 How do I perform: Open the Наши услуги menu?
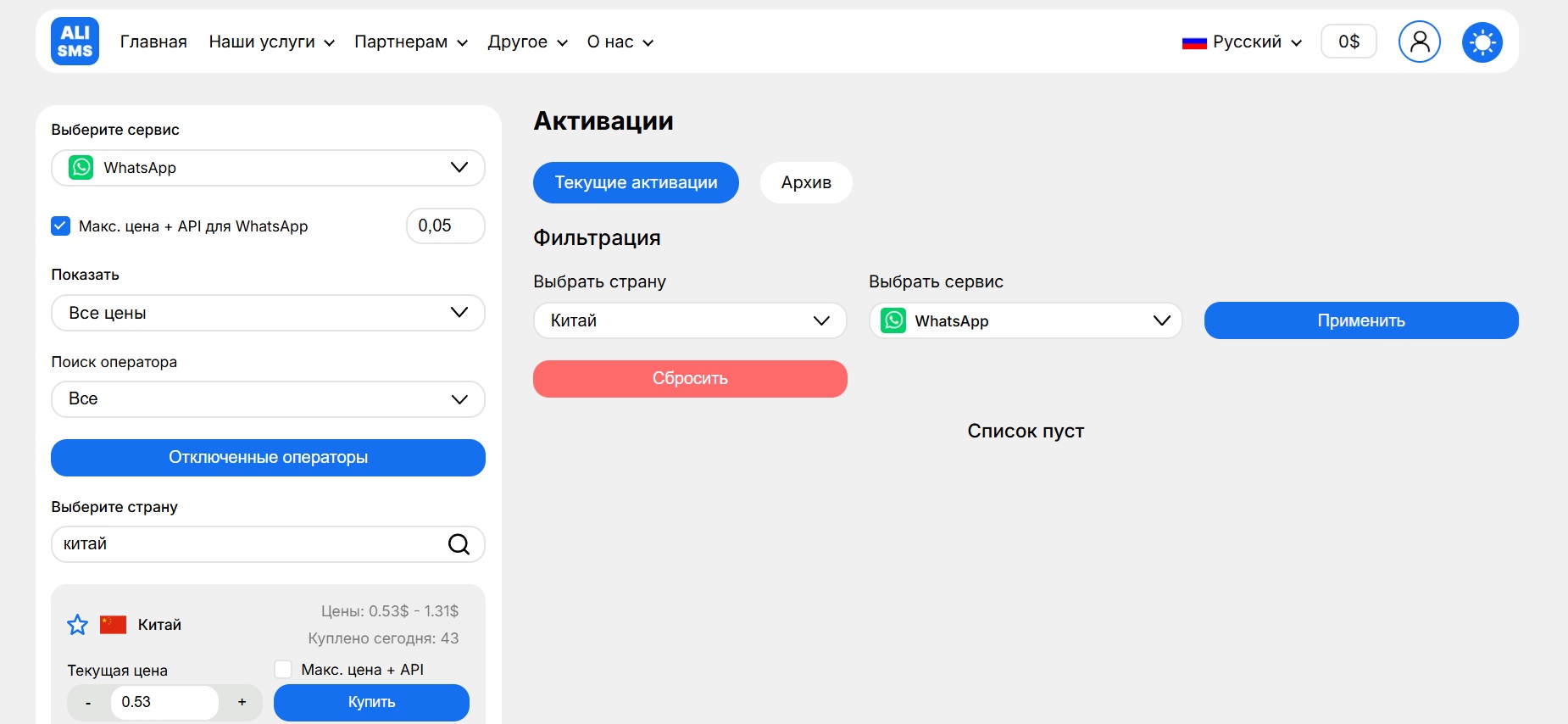271,42
